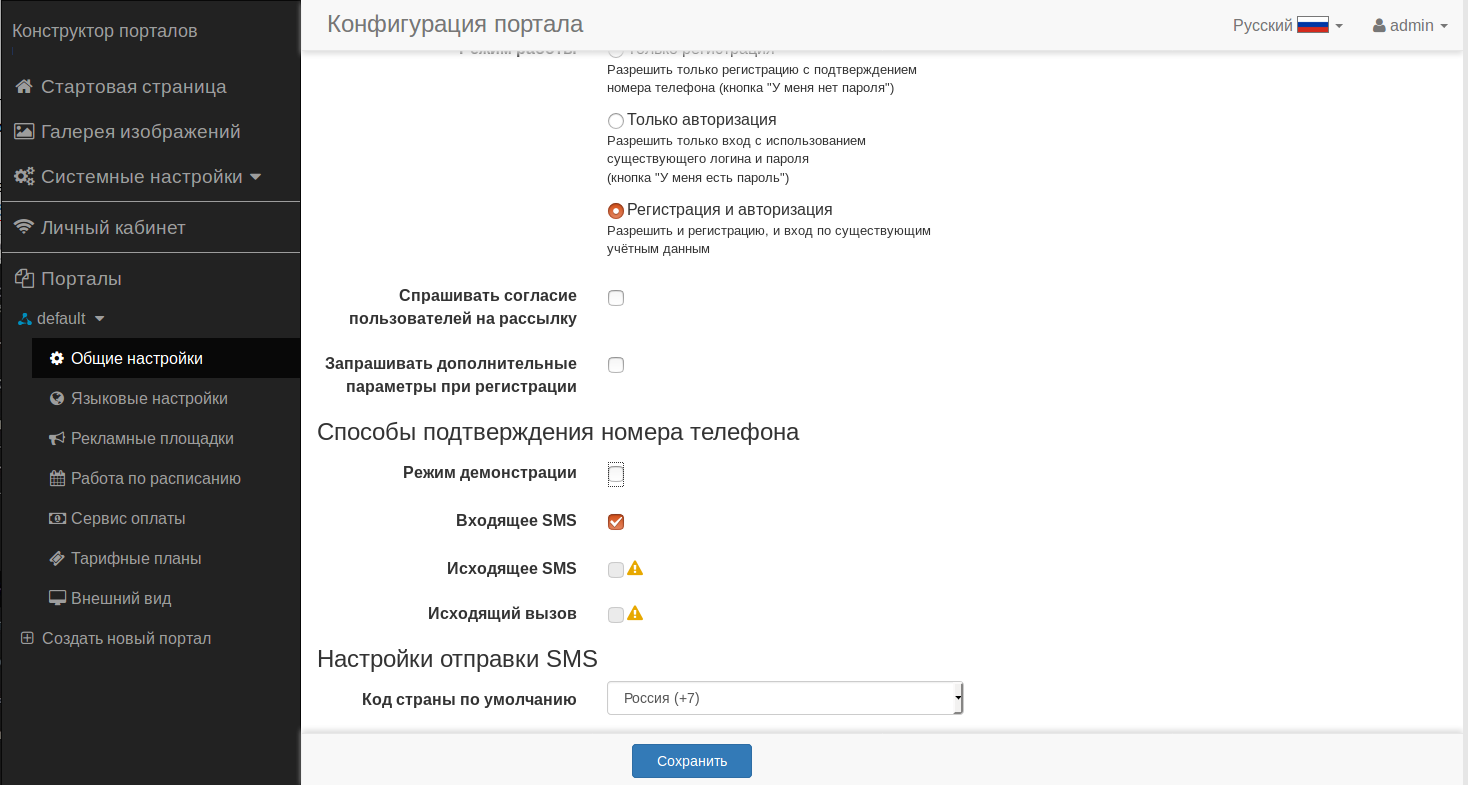Open the Код страны по умолчанию dropdown
This screenshot has height=785, width=1468.
point(784,698)
